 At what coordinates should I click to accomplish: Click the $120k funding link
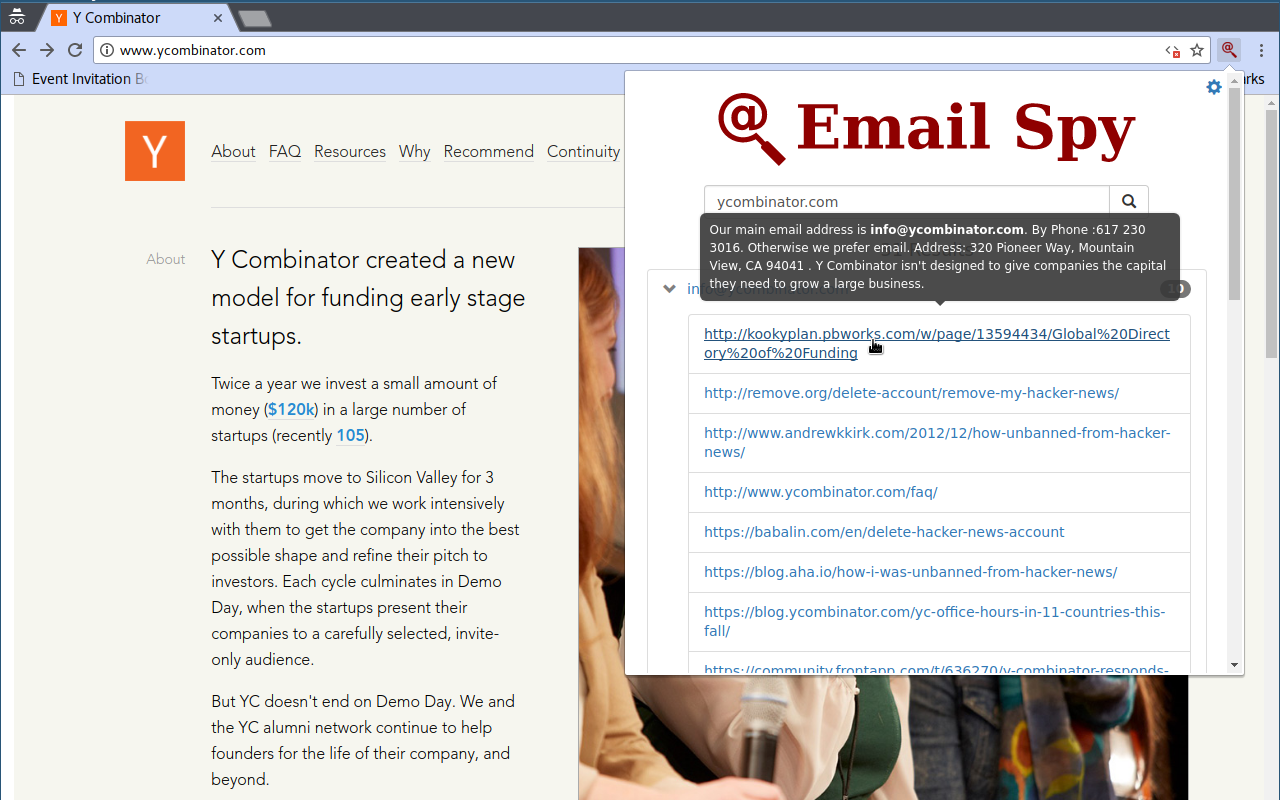pyautogui.click(x=290, y=409)
